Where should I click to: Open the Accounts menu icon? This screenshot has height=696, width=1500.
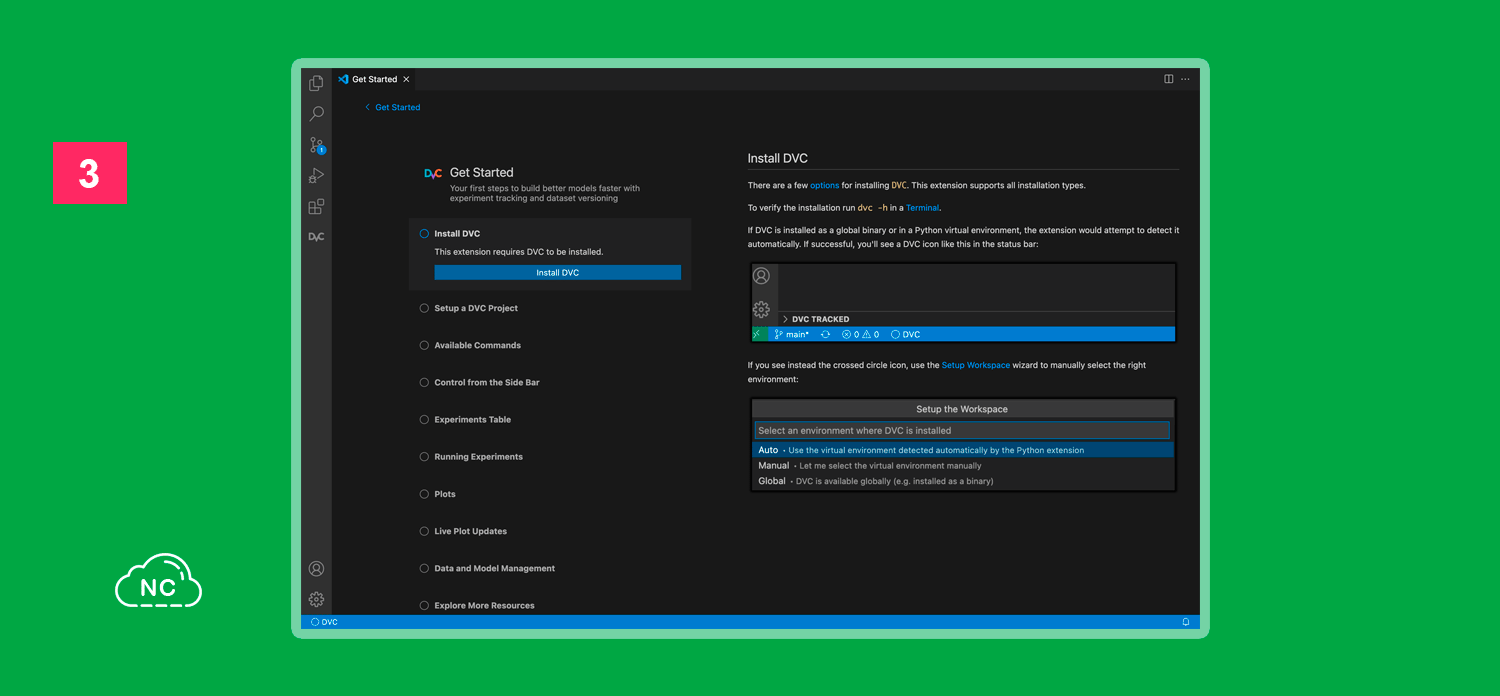[316, 569]
